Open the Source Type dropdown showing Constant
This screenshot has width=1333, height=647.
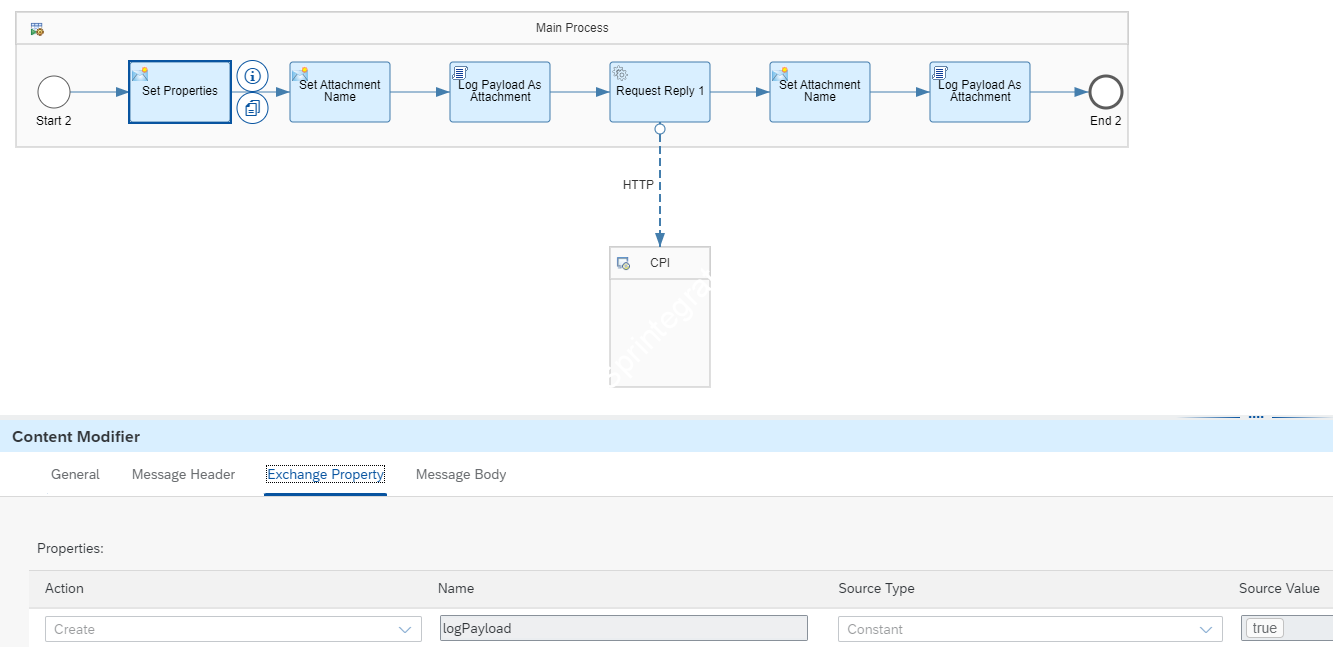coord(1030,629)
